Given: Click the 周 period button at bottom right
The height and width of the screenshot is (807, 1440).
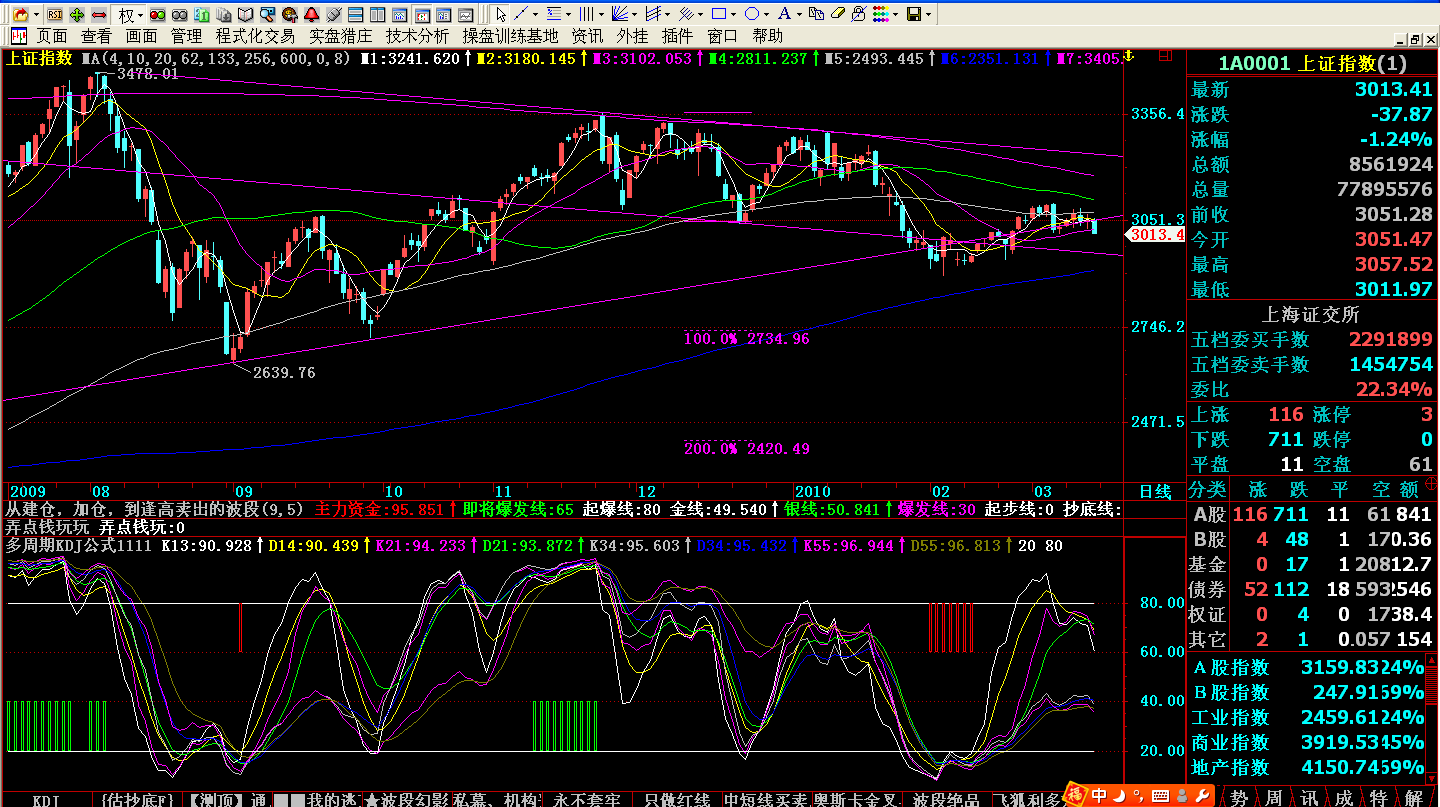Looking at the screenshot, I should 1274,798.
